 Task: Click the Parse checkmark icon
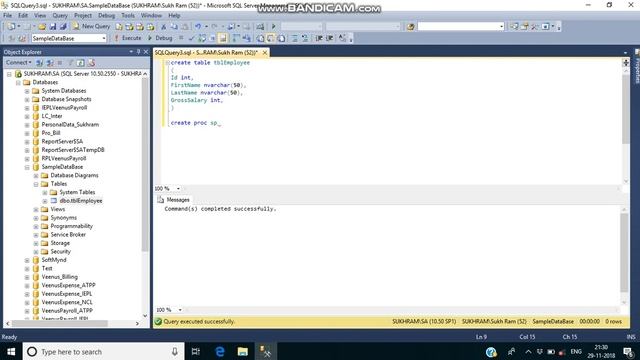(191, 38)
